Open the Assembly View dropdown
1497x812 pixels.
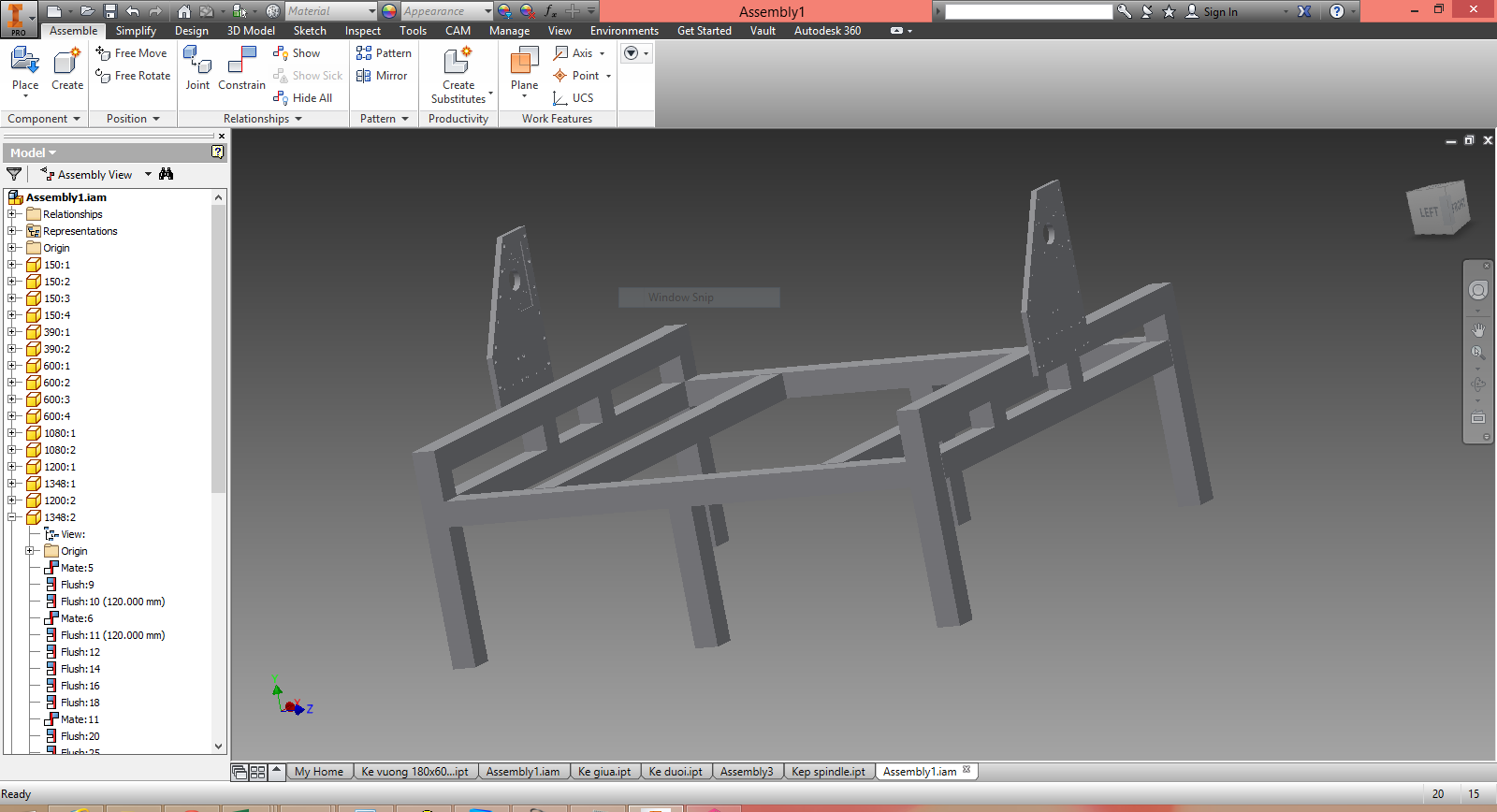coord(148,175)
